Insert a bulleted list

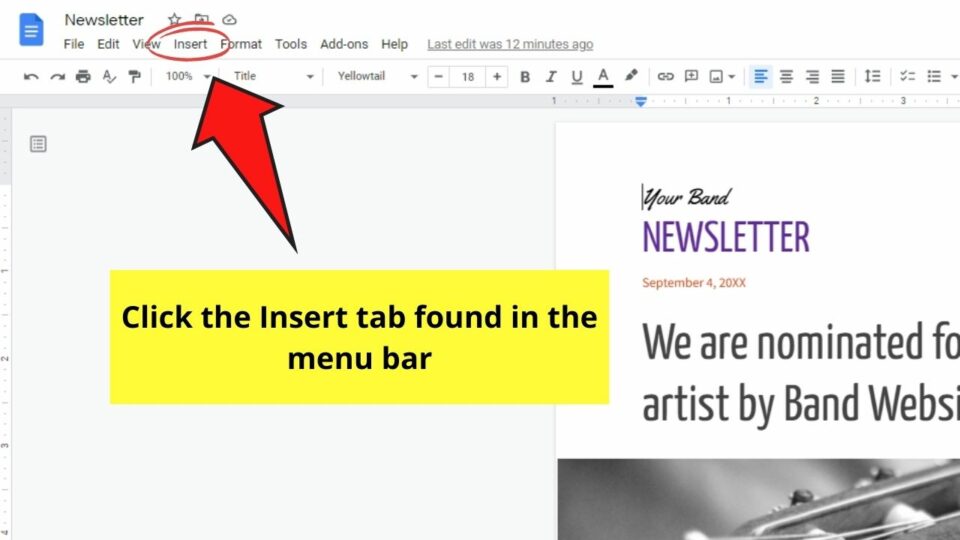click(934, 77)
